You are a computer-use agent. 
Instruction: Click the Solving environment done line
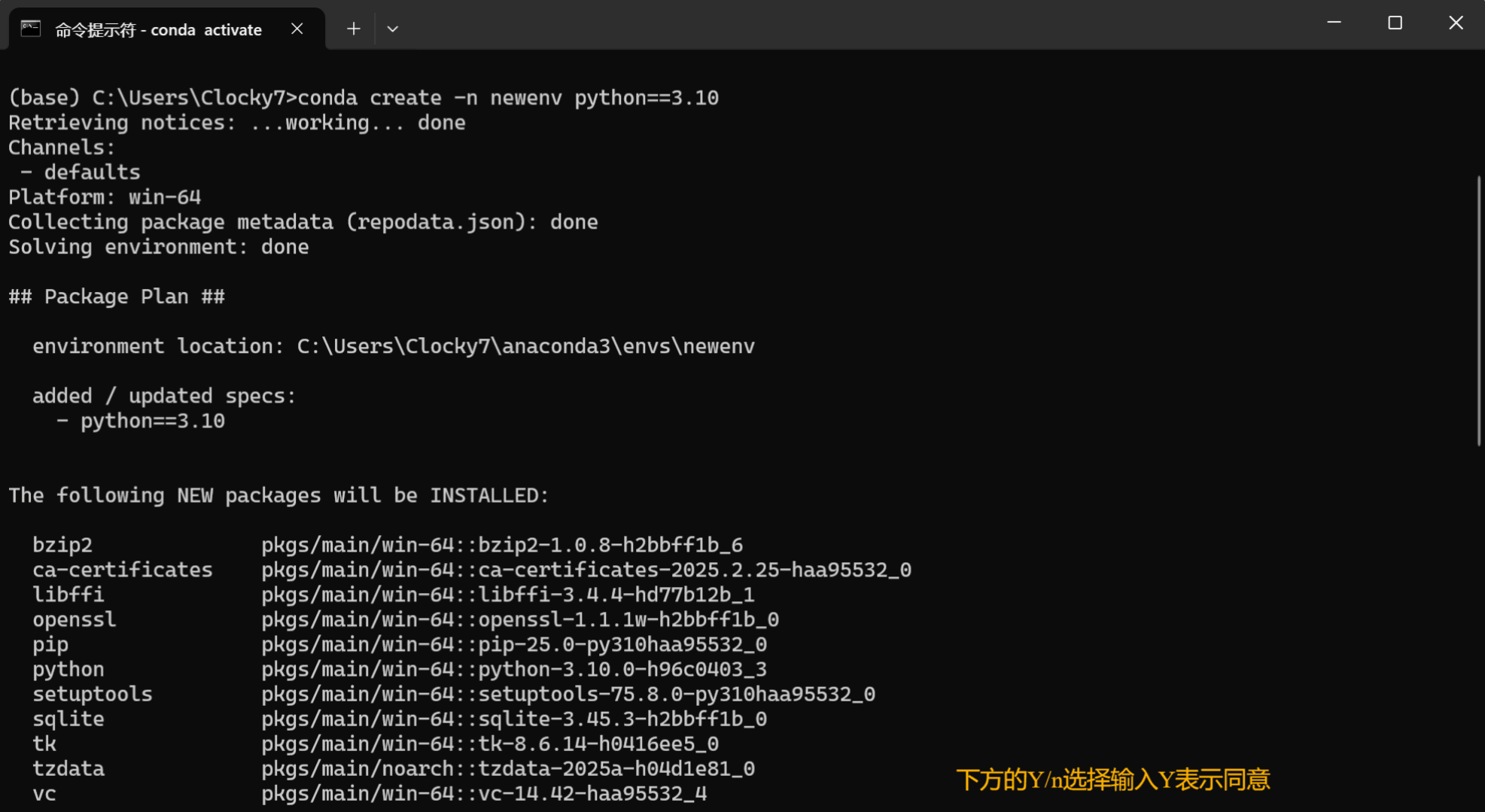coord(158,247)
